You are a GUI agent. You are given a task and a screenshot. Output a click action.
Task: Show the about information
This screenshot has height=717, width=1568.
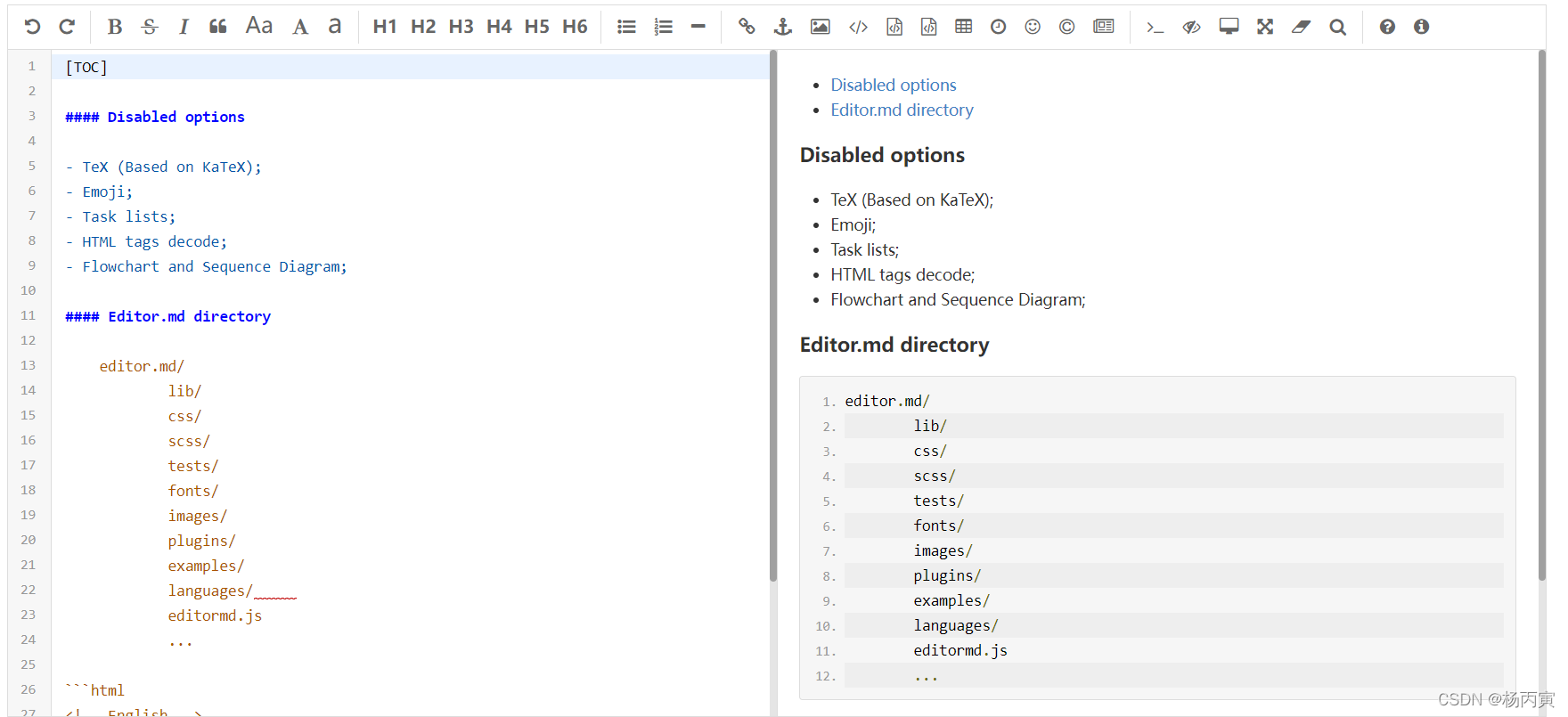coord(1421,27)
